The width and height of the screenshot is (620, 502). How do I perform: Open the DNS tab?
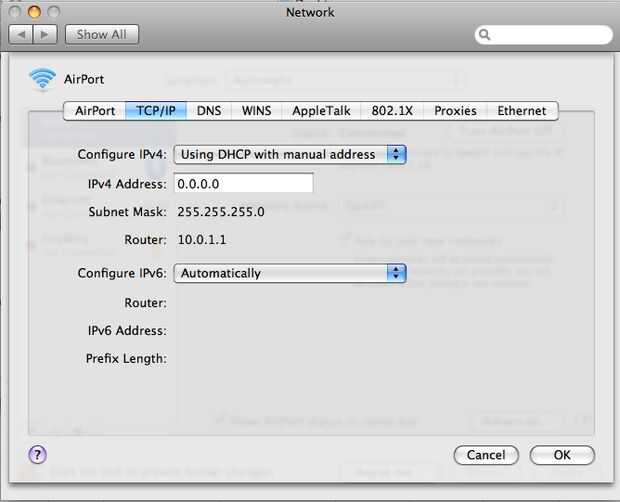tap(209, 111)
